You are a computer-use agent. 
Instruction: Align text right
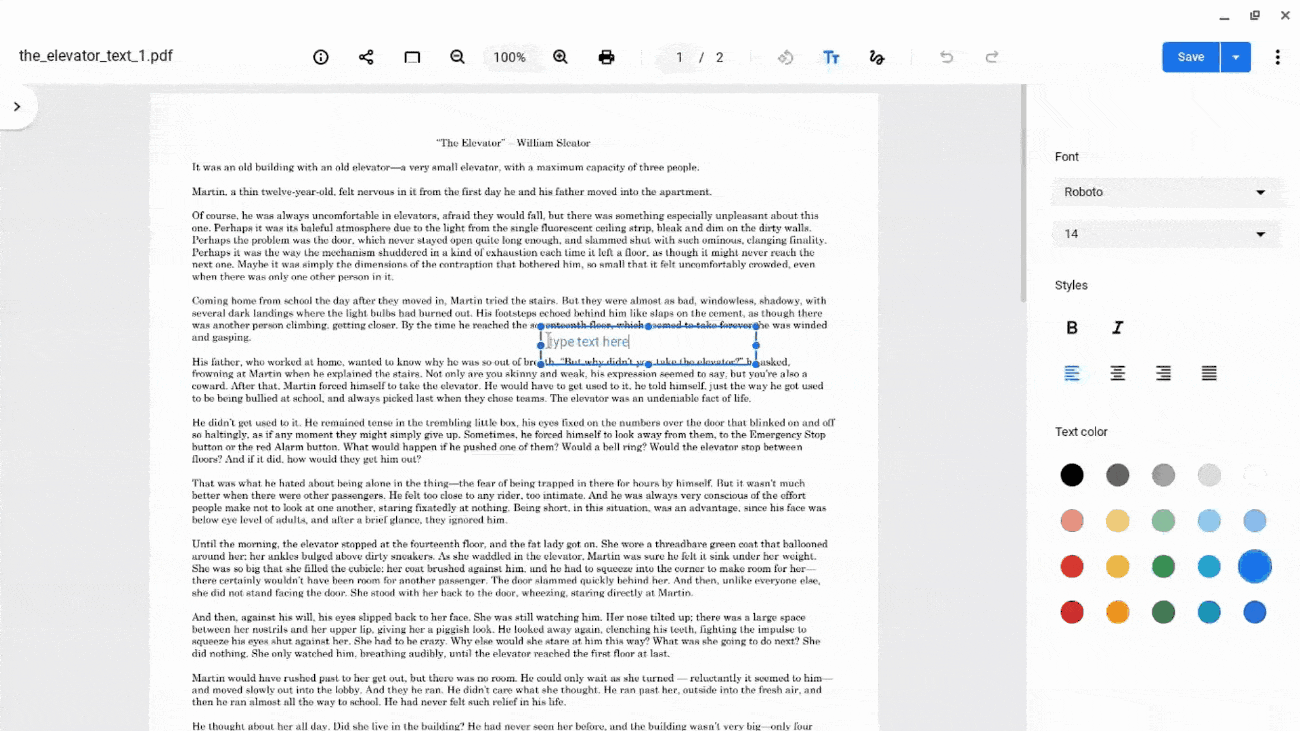pyautogui.click(x=1163, y=373)
